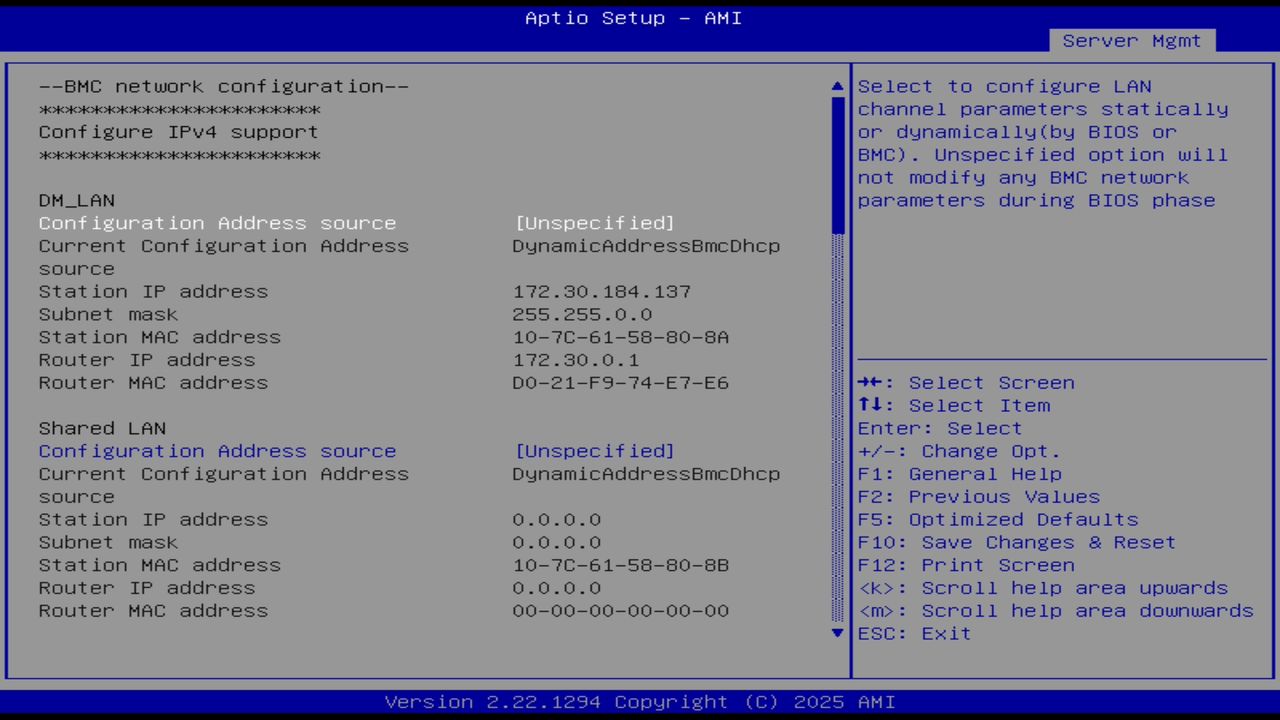Viewport: 1280px width, 720px height.
Task: Open the Shared LAN Configuration Address source dropdown
Action: (x=217, y=451)
